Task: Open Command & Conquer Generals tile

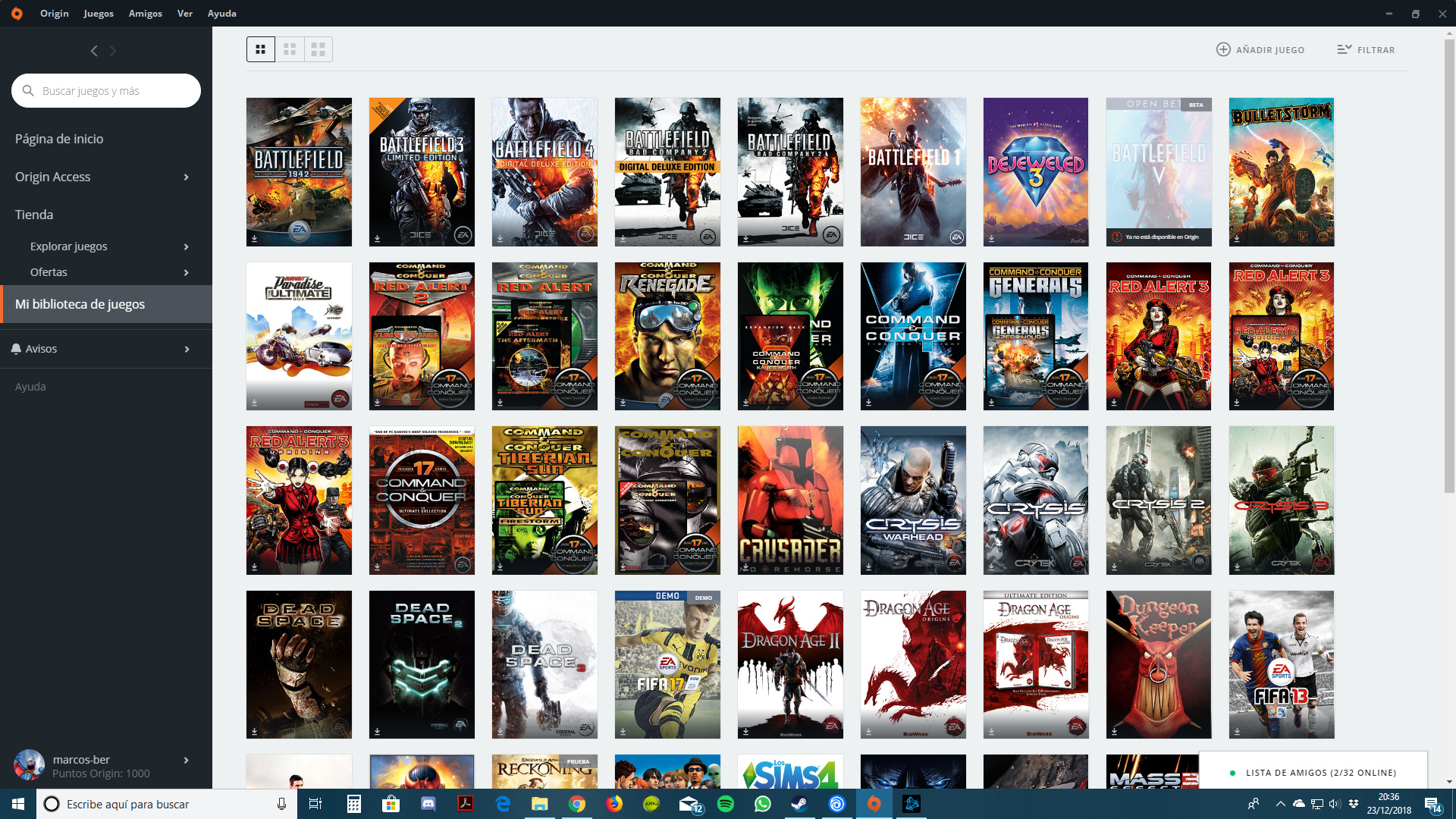Action: (1036, 336)
